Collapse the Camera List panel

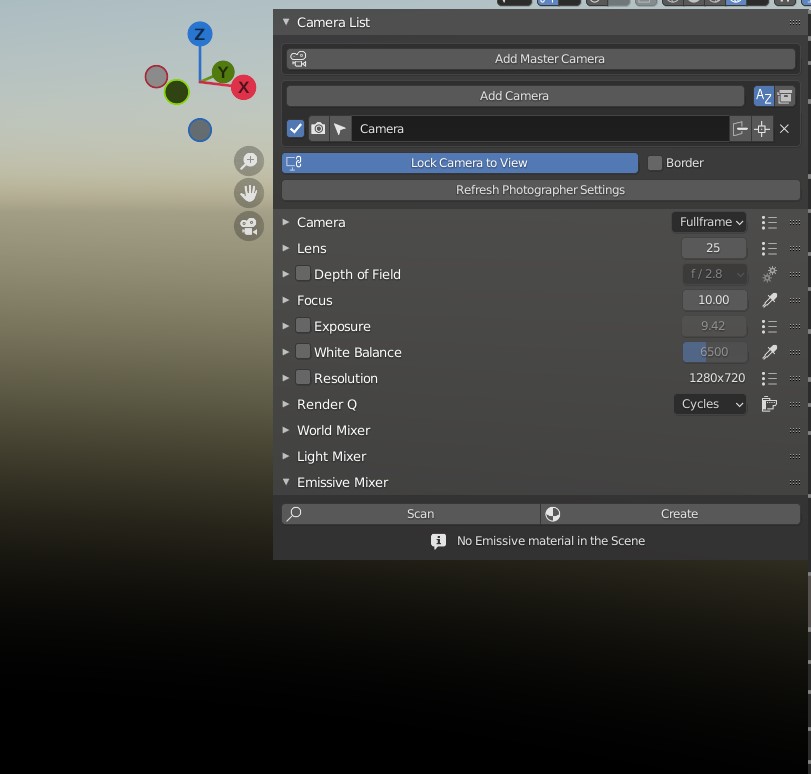point(286,22)
